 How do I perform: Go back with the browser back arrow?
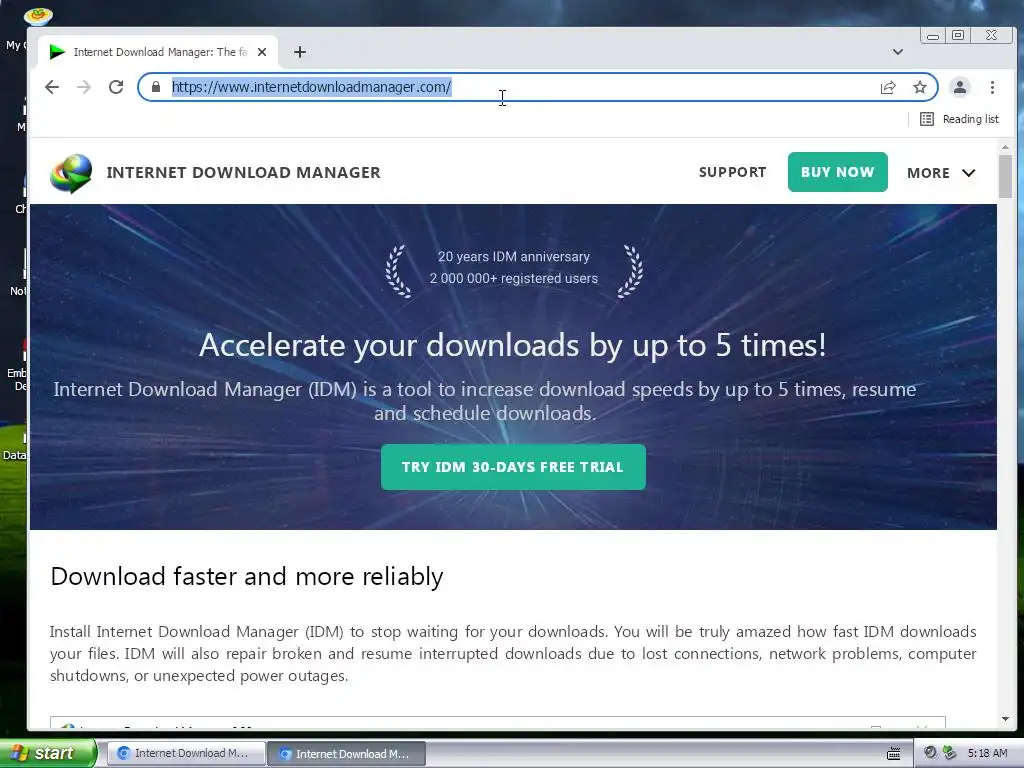[52, 87]
